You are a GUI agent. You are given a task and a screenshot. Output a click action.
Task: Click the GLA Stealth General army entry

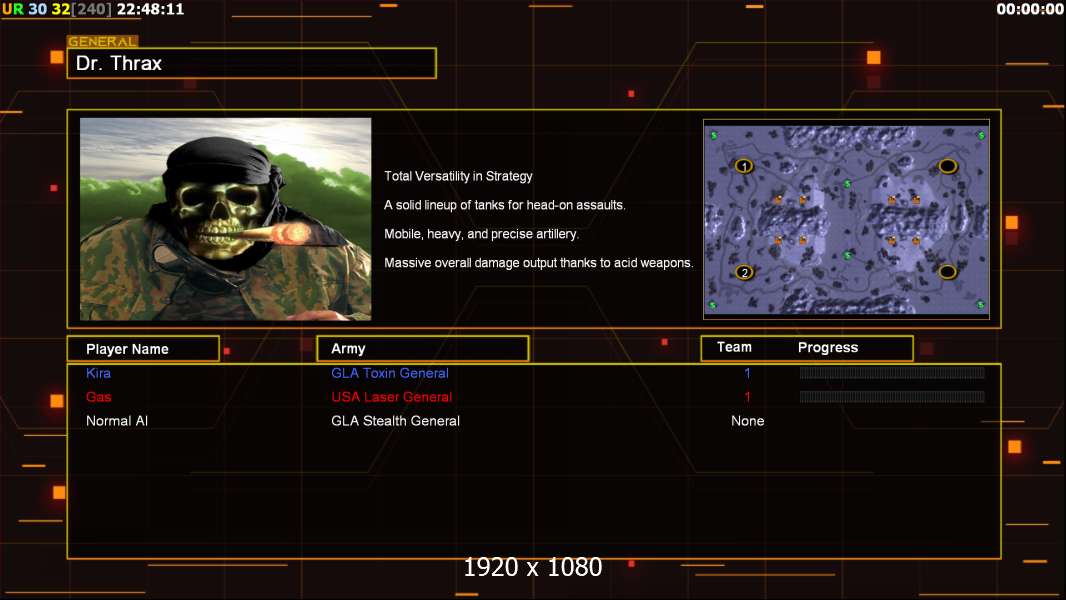tap(395, 421)
